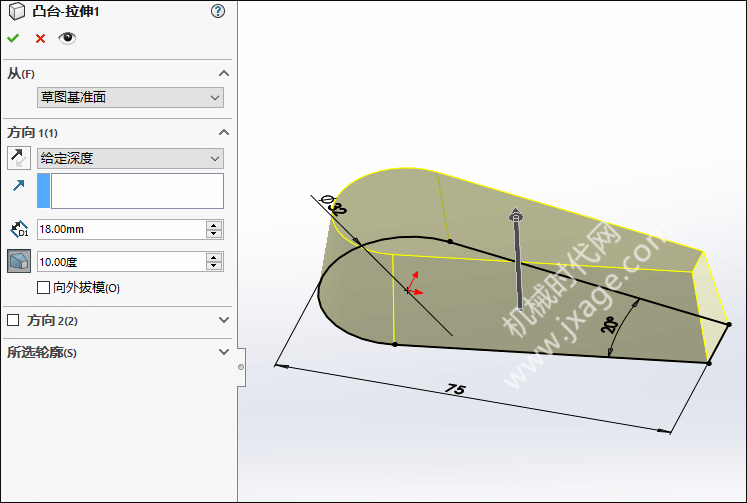Screen dimensions: 747x503
Task: Click the extrude depth drag arrow handle
Action: (x=516, y=215)
